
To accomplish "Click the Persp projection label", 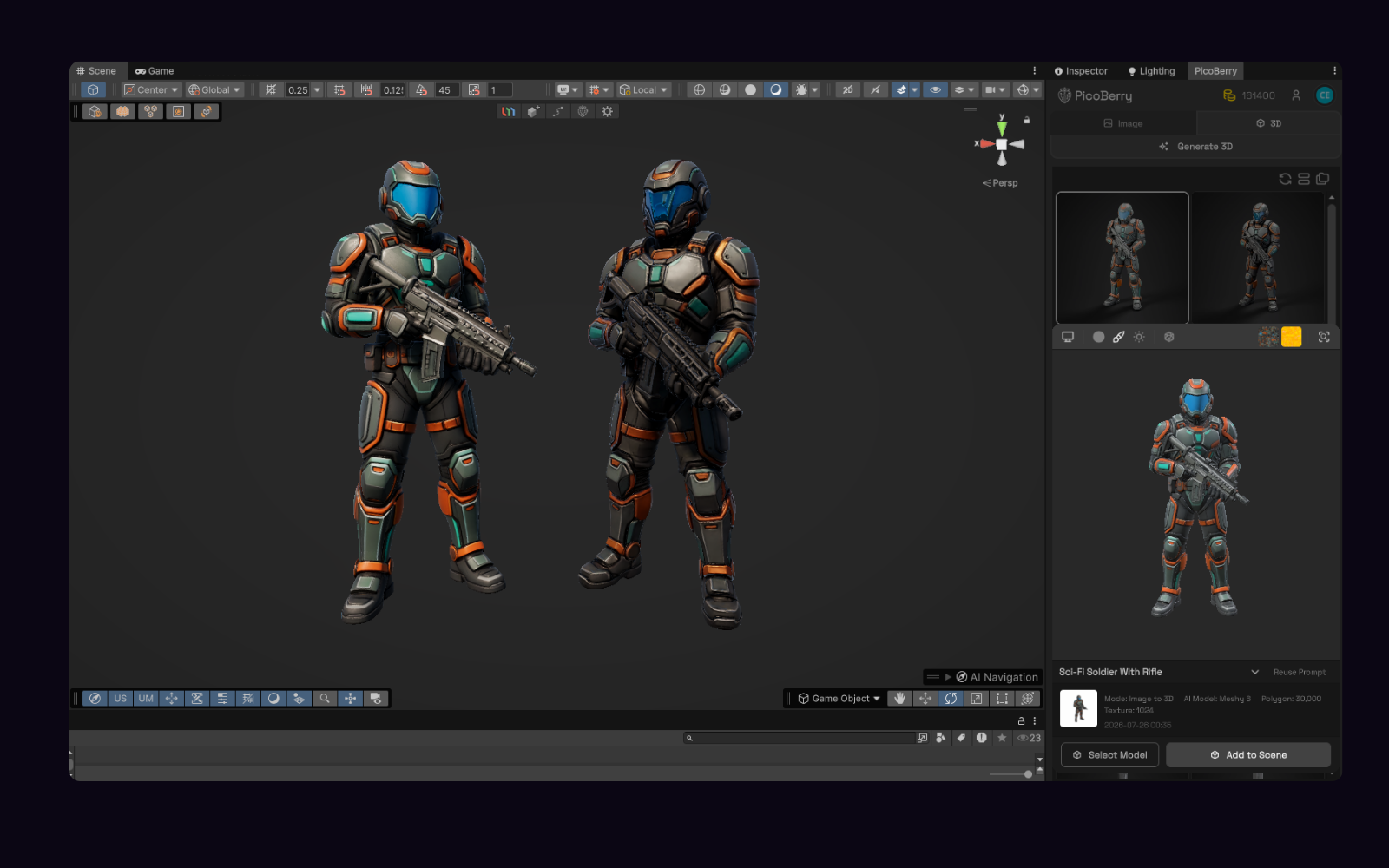I will (x=1000, y=183).
